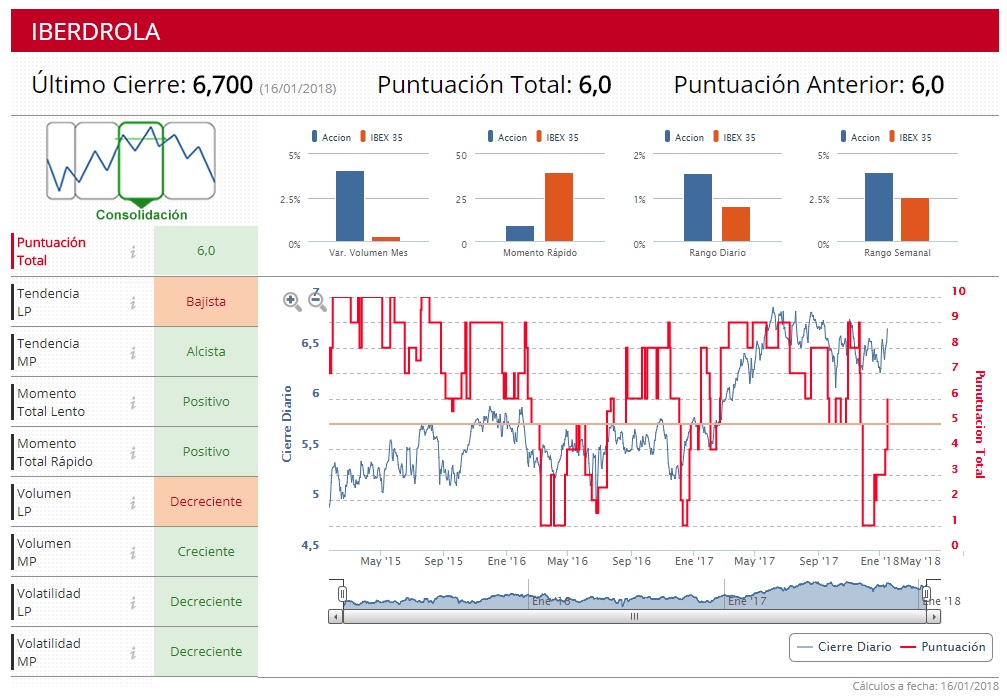Toggle Accion legend in Rango Diario chart
Image resolution: width=1007 pixels, height=698 pixels.
click(x=685, y=137)
